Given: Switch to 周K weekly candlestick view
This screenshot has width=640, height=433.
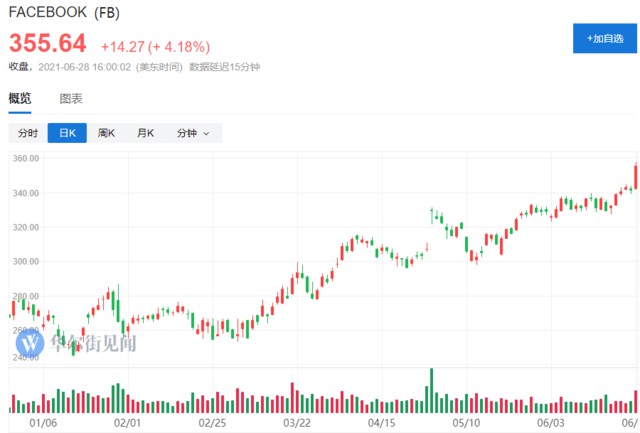Looking at the screenshot, I should (106, 133).
